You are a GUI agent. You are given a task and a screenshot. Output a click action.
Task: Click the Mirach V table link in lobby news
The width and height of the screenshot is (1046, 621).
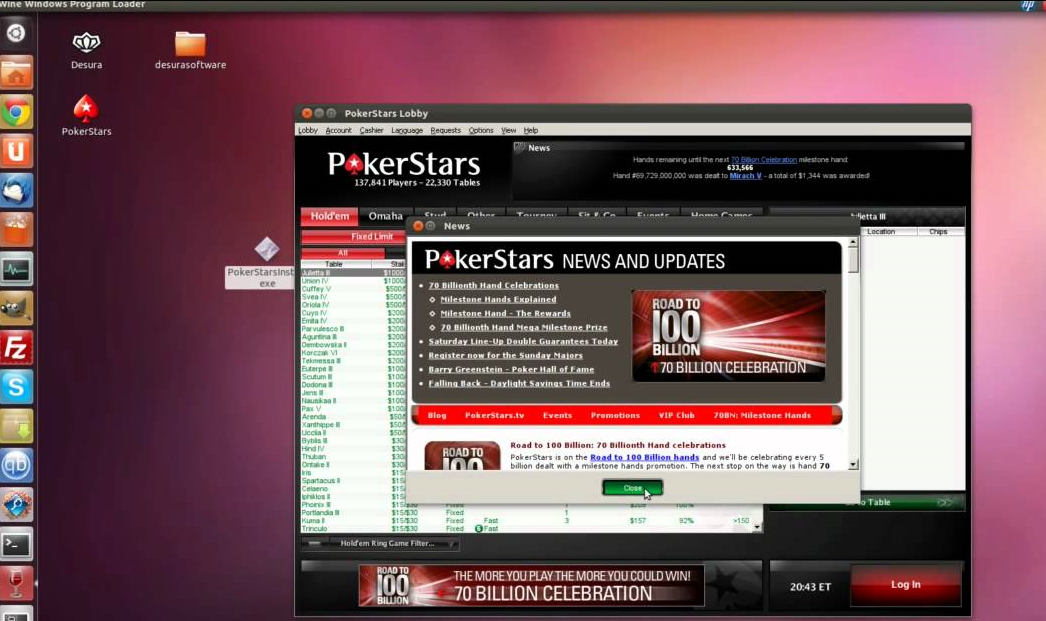click(745, 176)
